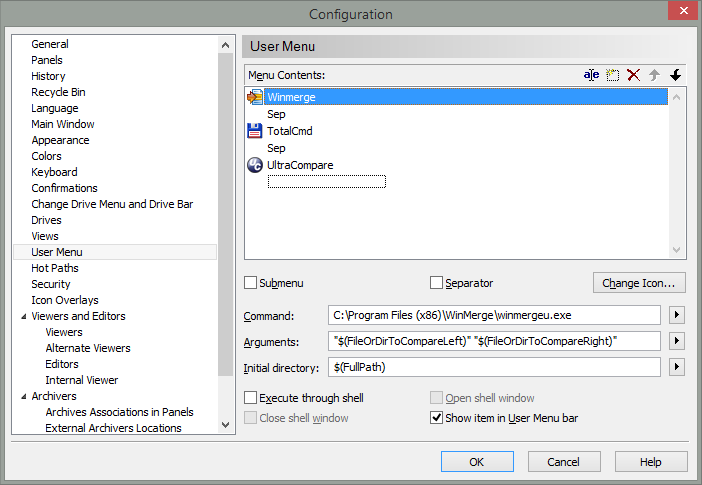This screenshot has width=702, height=485.
Task: Delete selected item with red X icon
Action: [x=634, y=75]
